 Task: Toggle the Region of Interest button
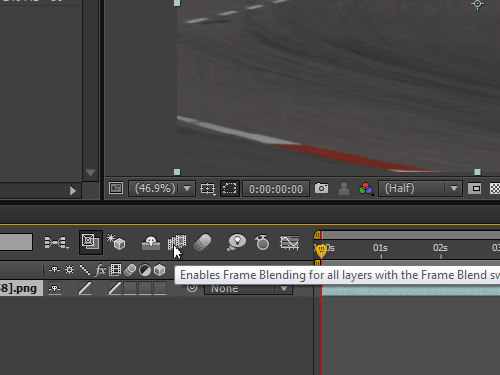click(474, 189)
